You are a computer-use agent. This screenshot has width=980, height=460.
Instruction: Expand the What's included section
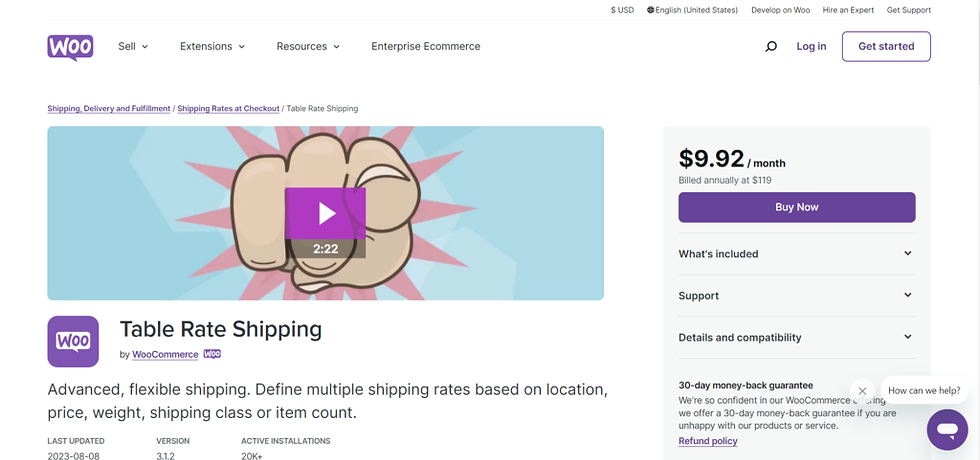pyautogui.click(x=796, y=254)
